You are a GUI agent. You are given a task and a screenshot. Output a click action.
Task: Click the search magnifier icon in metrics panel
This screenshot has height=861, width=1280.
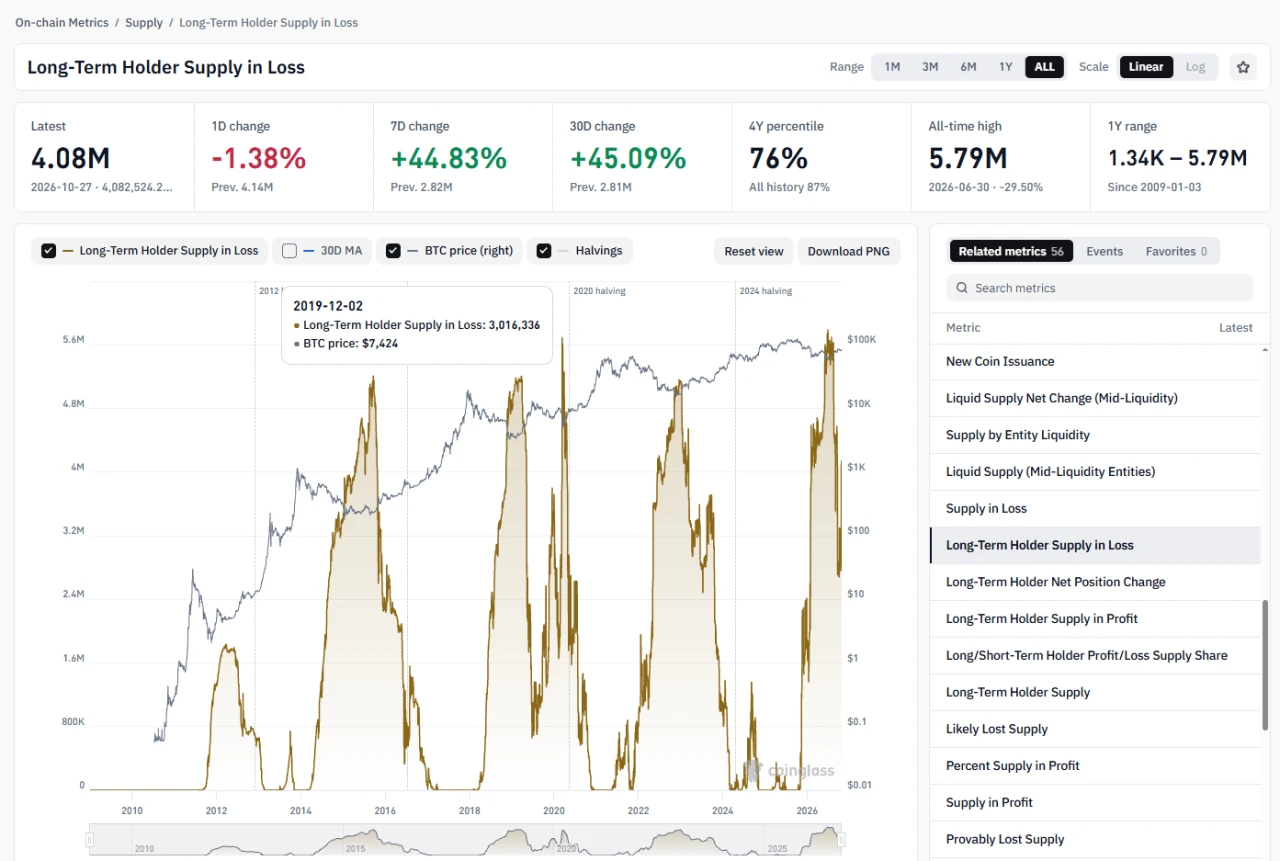tap(962, 288)
